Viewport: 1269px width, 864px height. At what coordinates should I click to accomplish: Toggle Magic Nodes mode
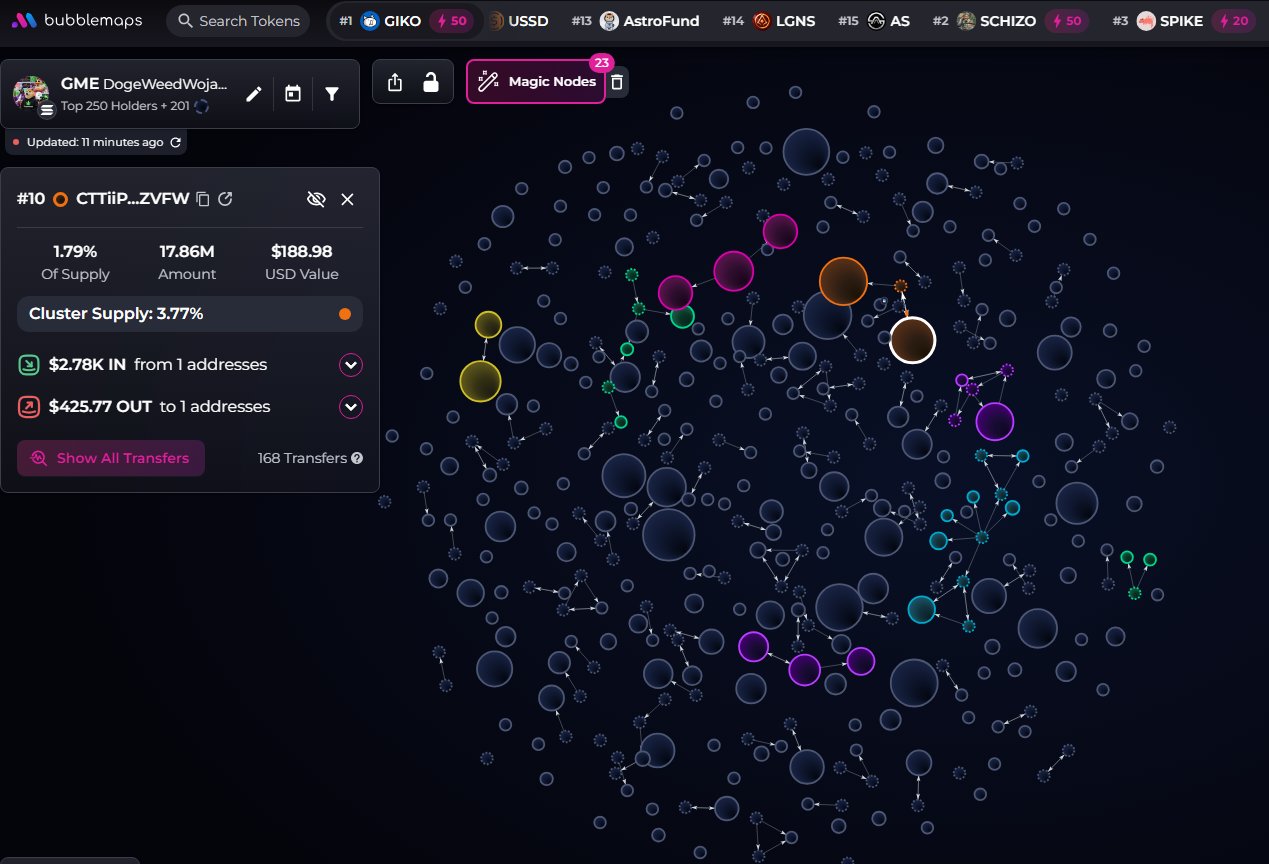pos(536,82)
